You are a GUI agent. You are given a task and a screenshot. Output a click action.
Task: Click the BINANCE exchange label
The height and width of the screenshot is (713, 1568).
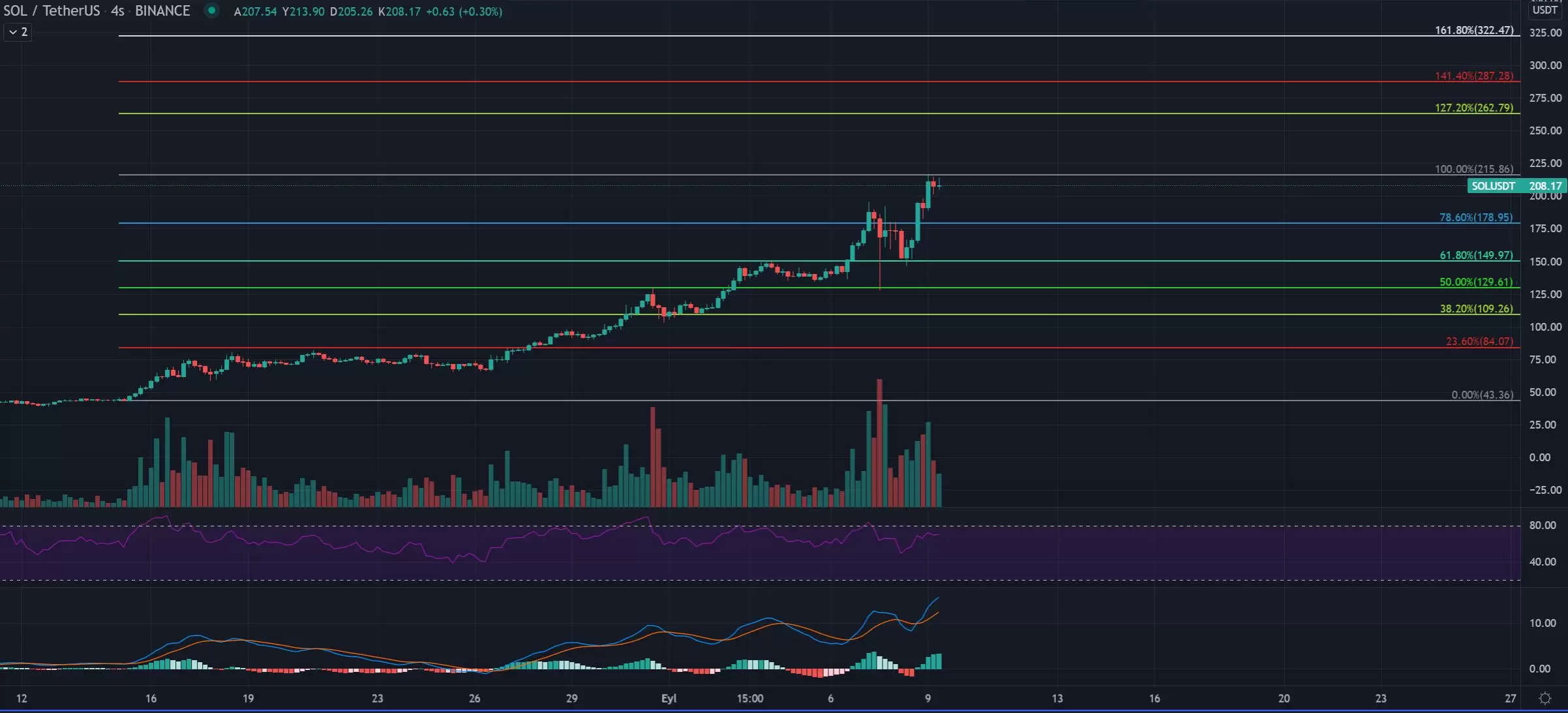[x=162, y=11]
